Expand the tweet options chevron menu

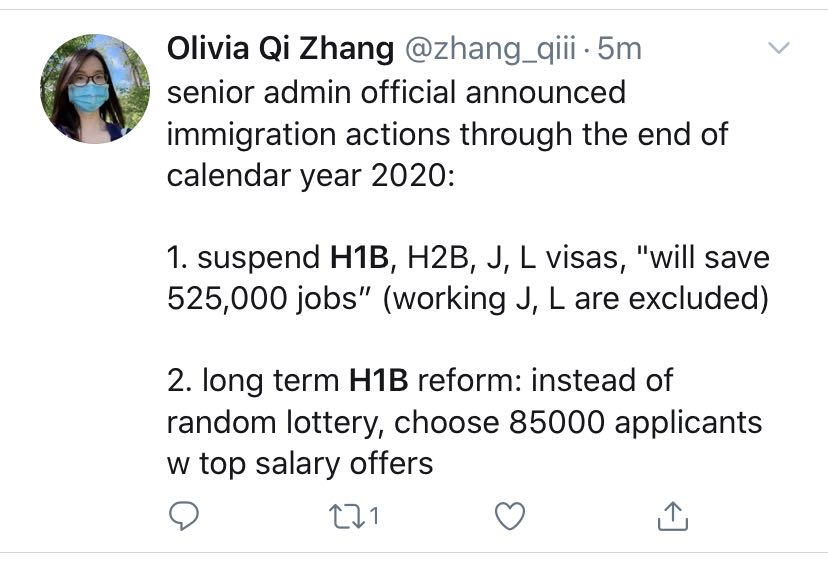pos(778,48)
